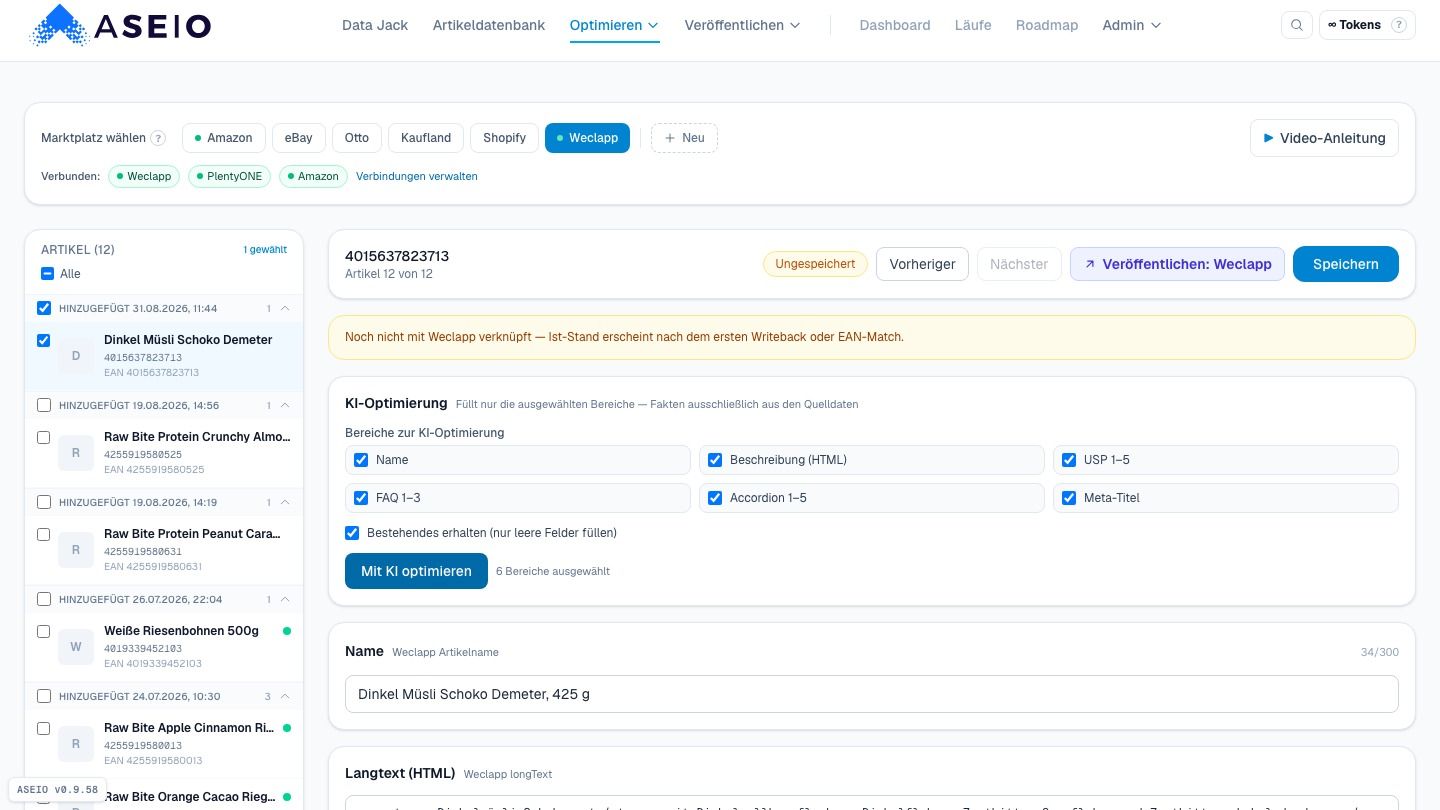This screenshot has height=810, width=1440.
Task: Click help icon next to Tokens
Action: point(1398,25)
